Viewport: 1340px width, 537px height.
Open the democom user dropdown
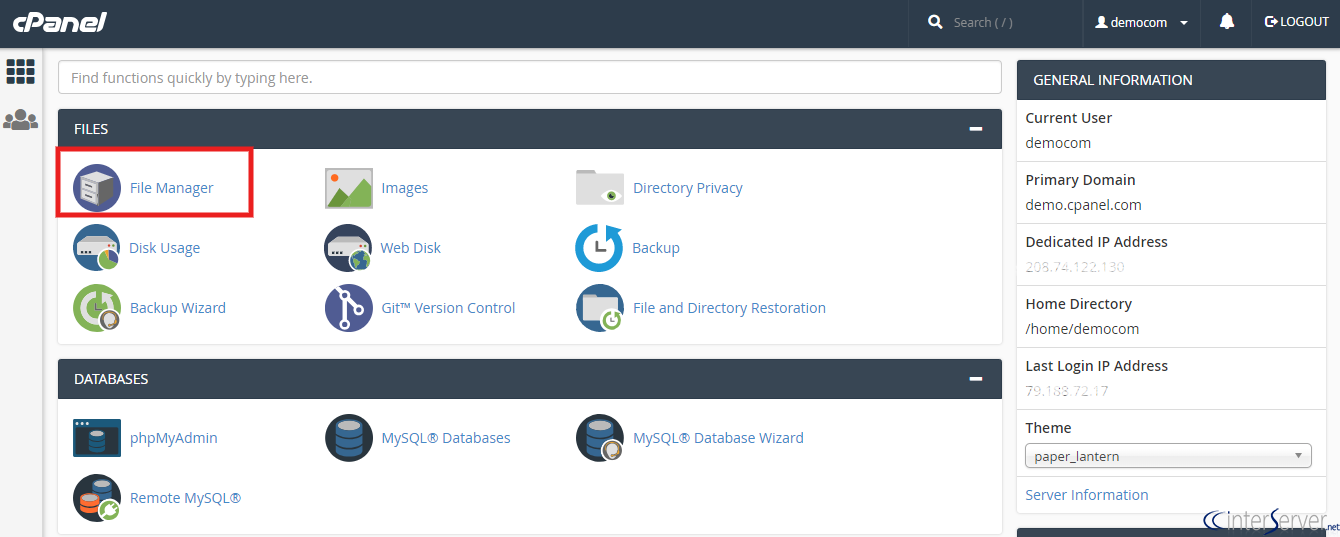point(1141,22)
